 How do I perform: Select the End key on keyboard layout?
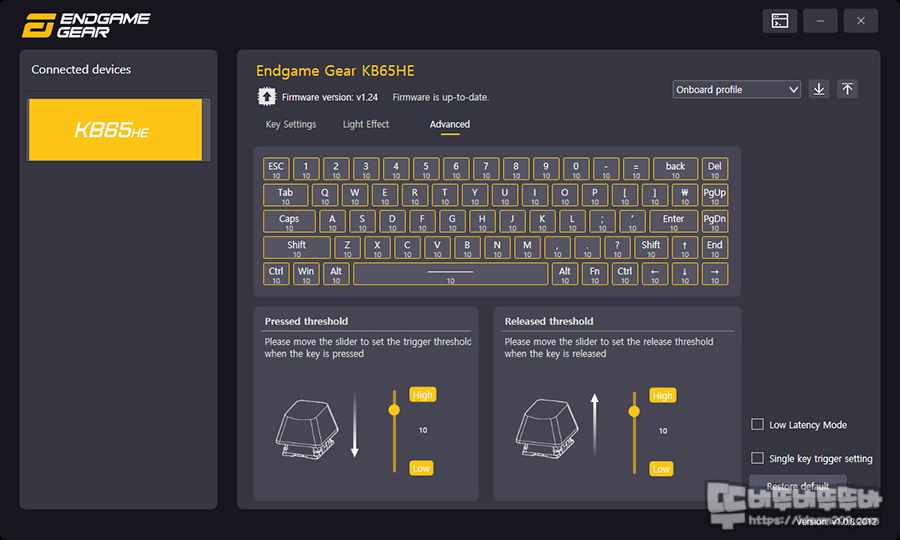715,247
